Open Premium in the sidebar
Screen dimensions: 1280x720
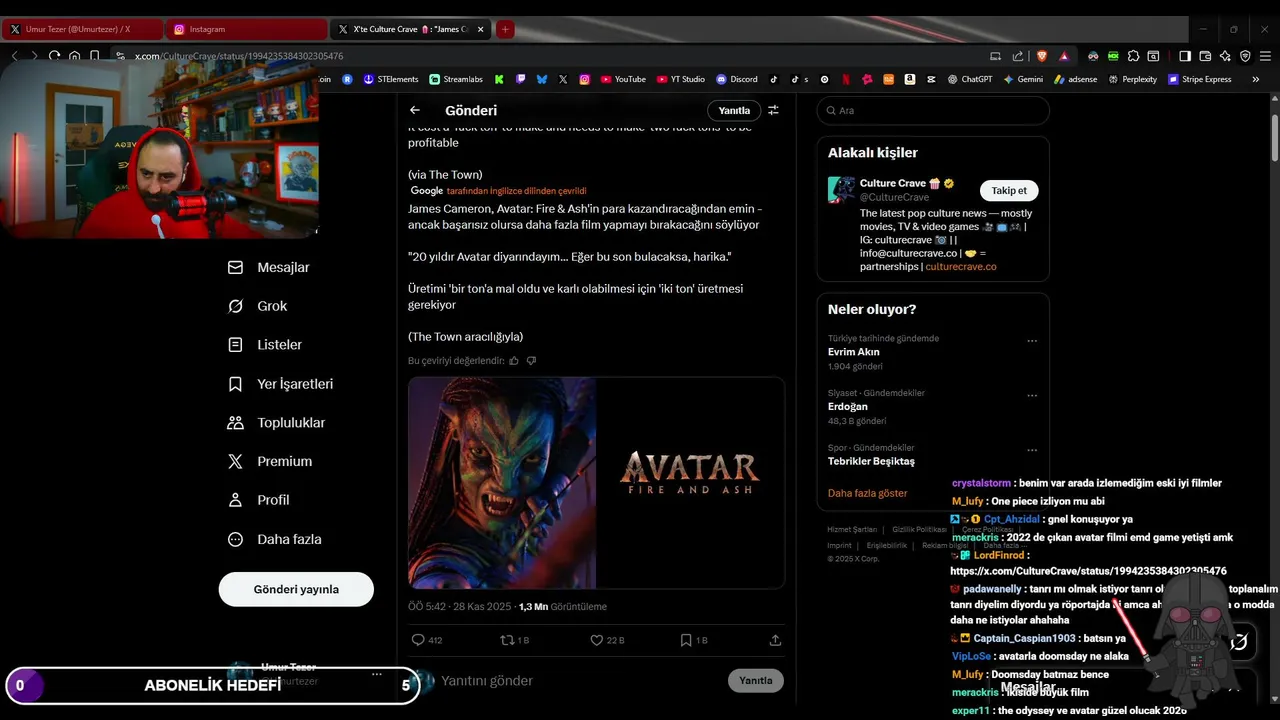(270, 461)
